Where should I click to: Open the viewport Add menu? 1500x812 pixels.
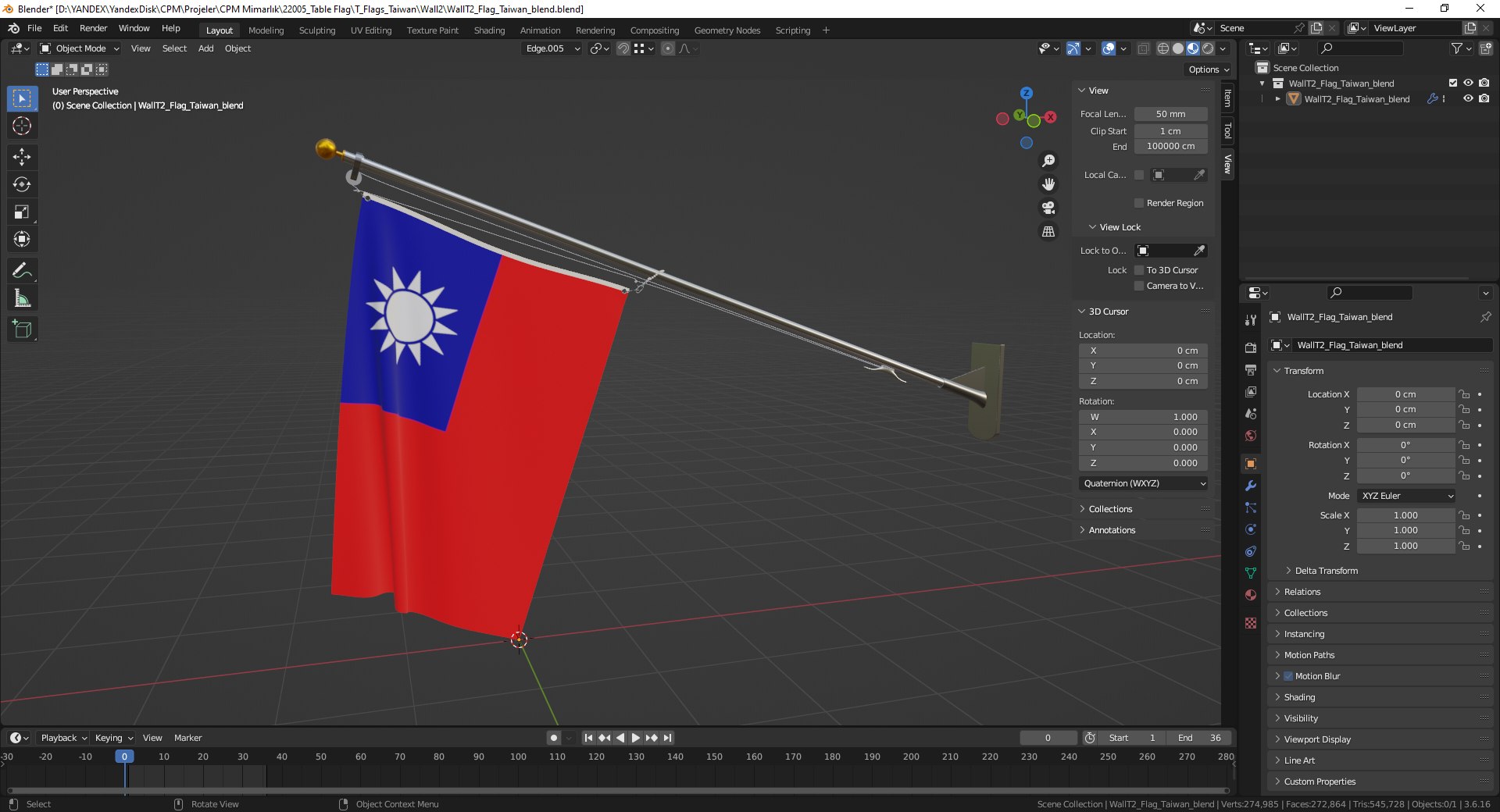click(x=205, y=48)
